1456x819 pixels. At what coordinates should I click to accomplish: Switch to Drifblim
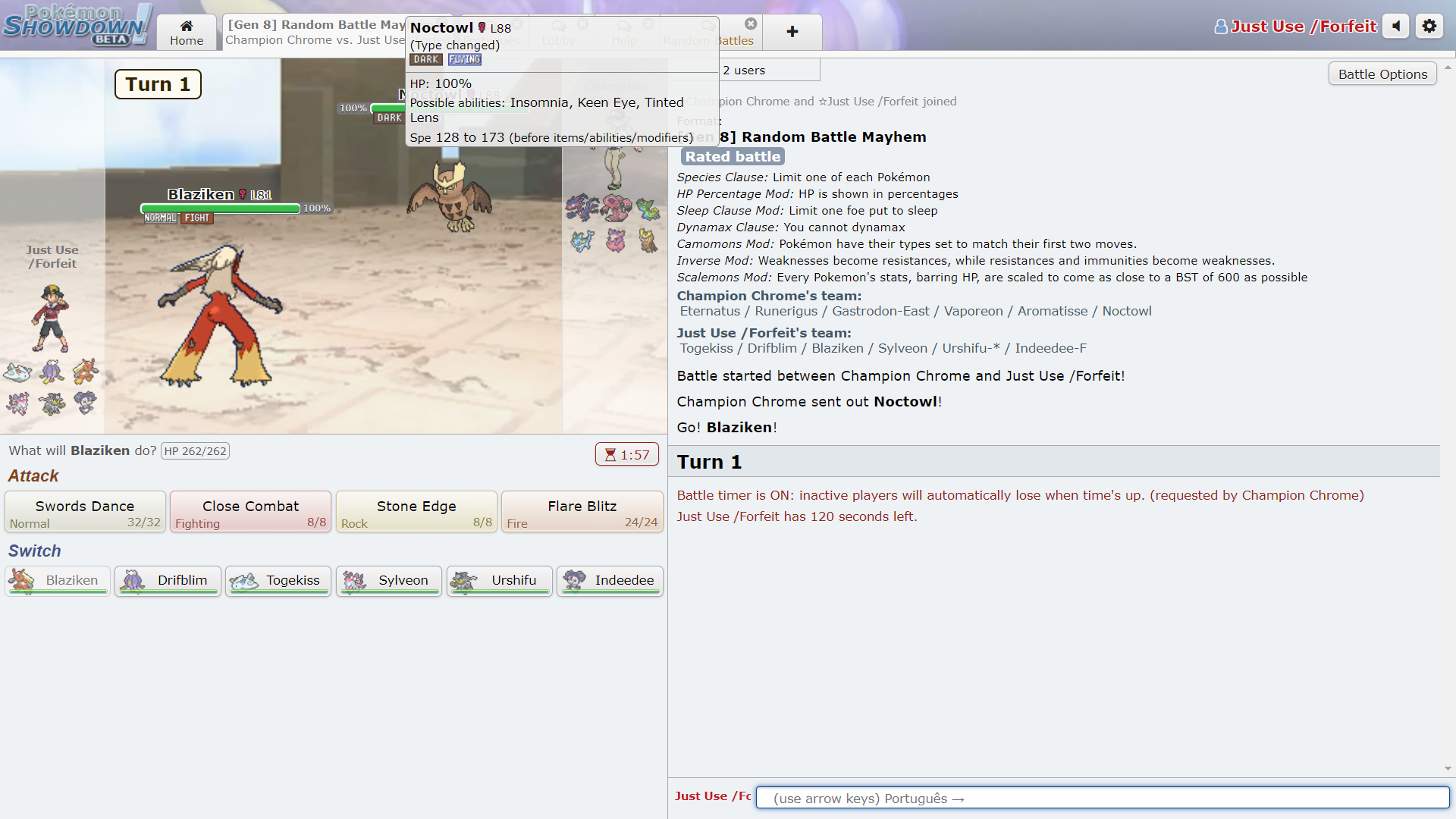tap(168, 581)
